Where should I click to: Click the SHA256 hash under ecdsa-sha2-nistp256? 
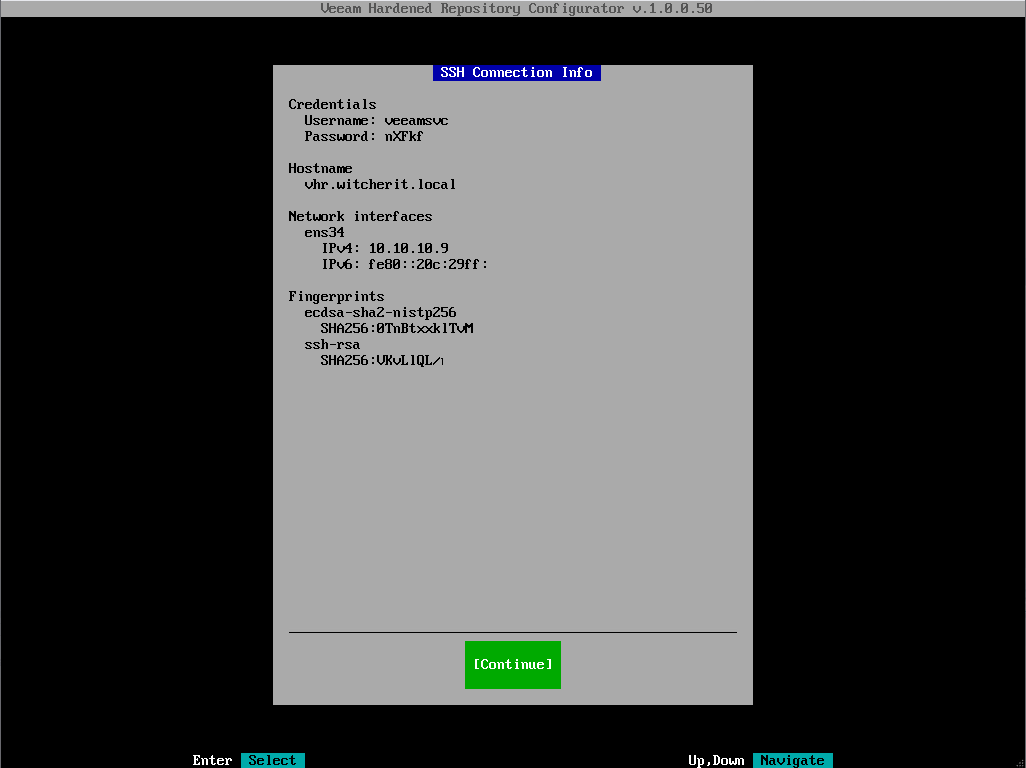tap(396, 329)
